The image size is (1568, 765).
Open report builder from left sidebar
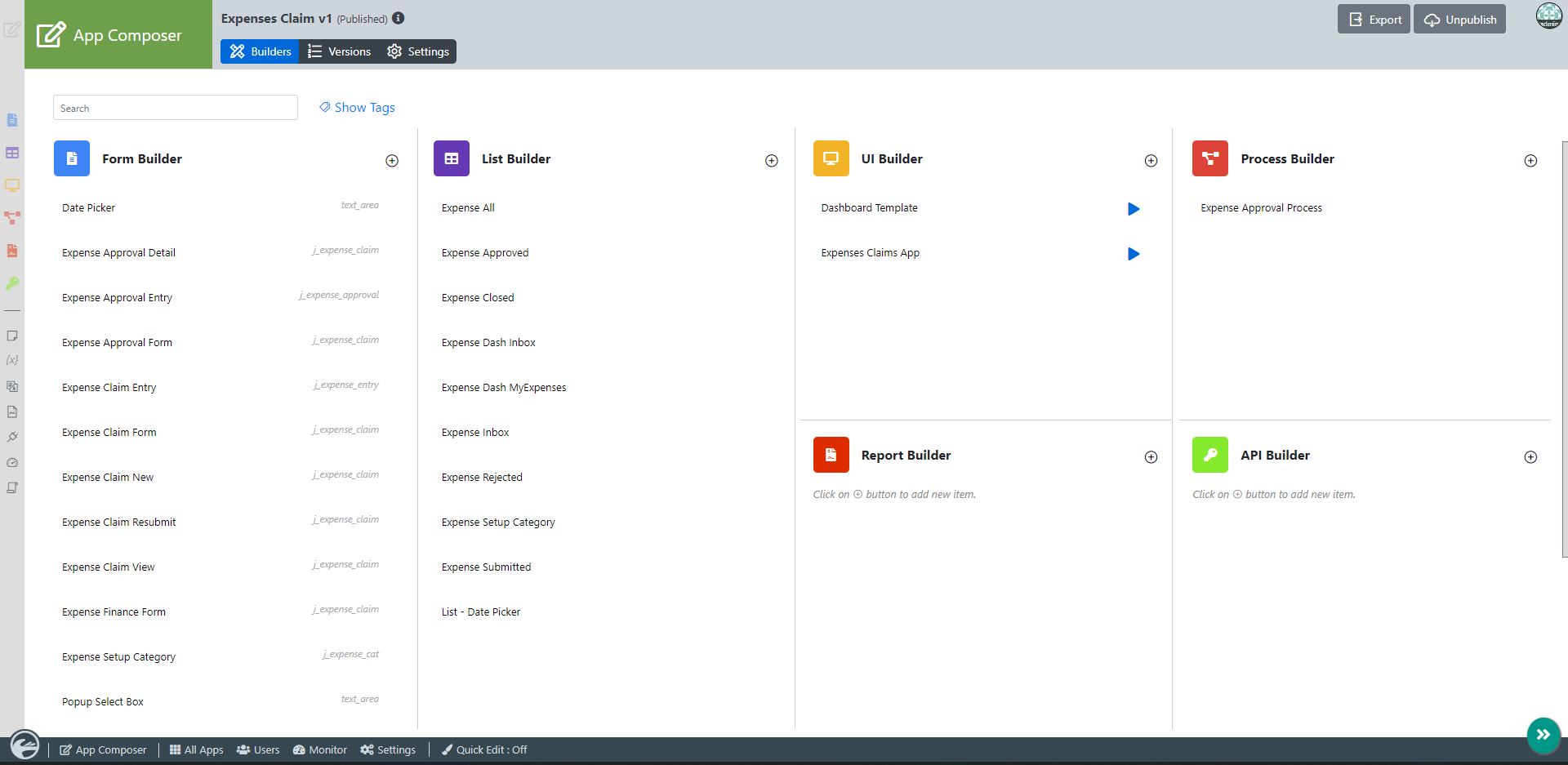[12, 251]
